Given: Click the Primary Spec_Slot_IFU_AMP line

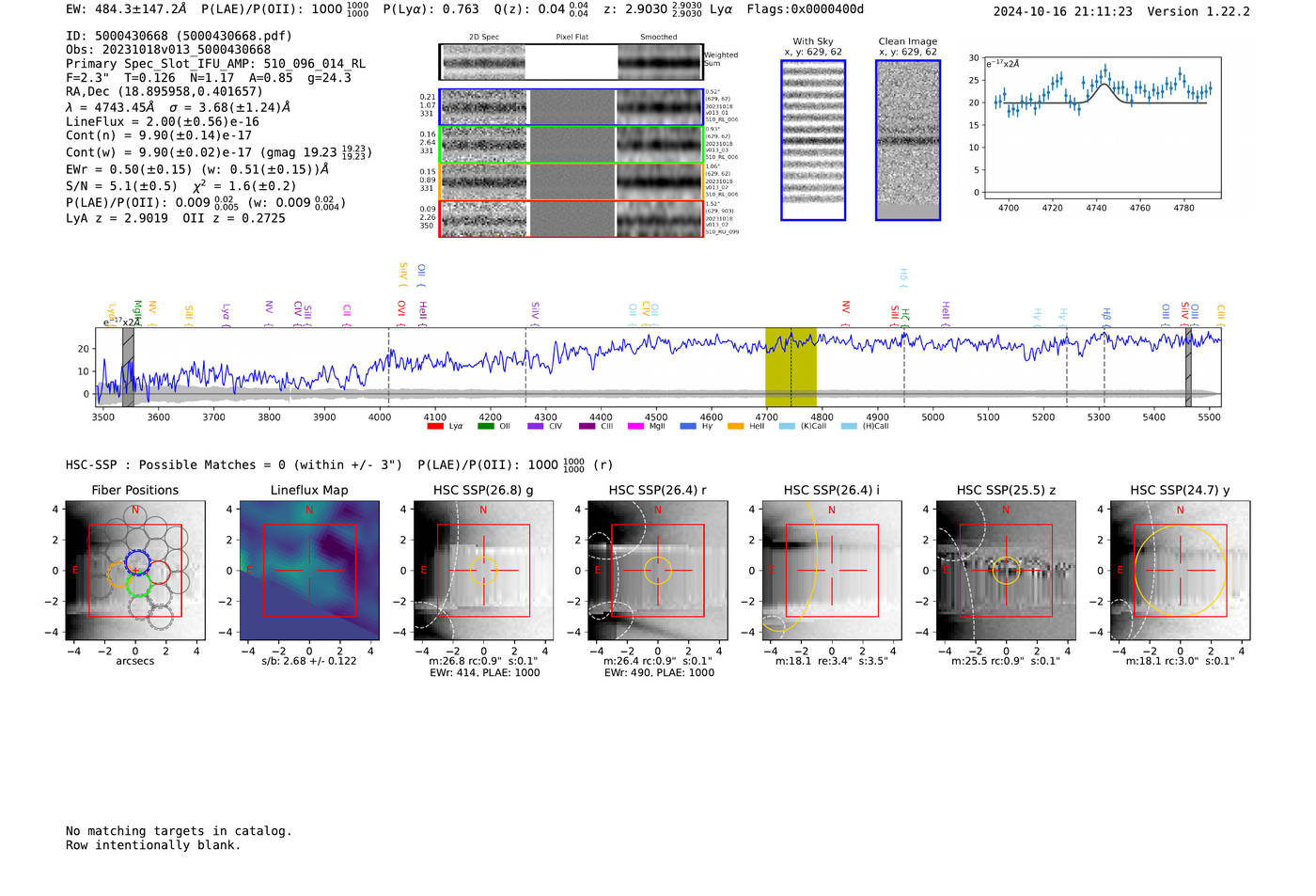Looking at the screenshot, I should tap(215, 63).
